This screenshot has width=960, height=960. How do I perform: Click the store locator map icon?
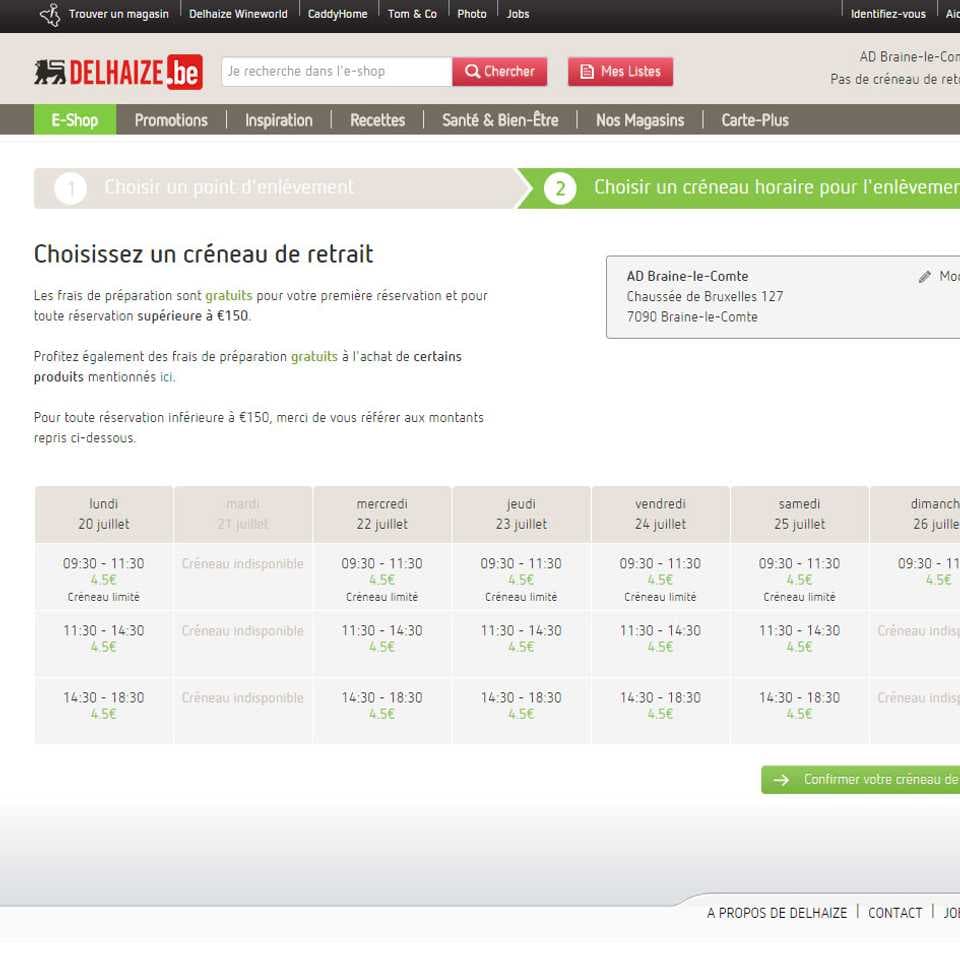tap(50, 15)
